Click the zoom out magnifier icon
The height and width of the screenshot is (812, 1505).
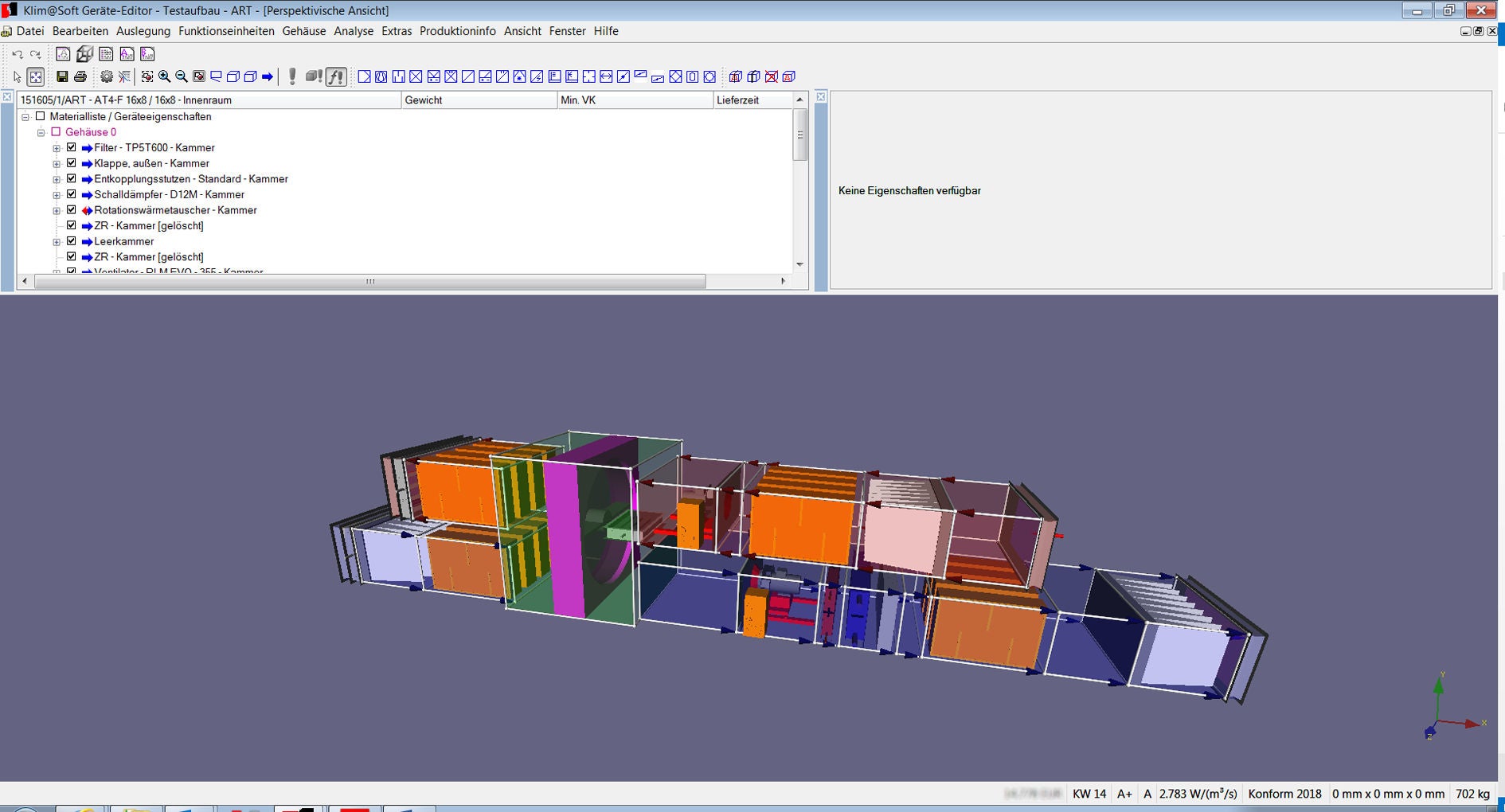(182, 76)
